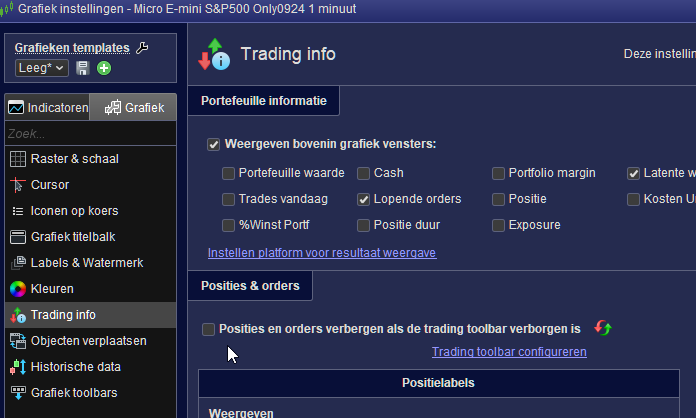Uncheck the Latente checkbox
Screen dimensions: 696x418
click(x=633, y=173)
